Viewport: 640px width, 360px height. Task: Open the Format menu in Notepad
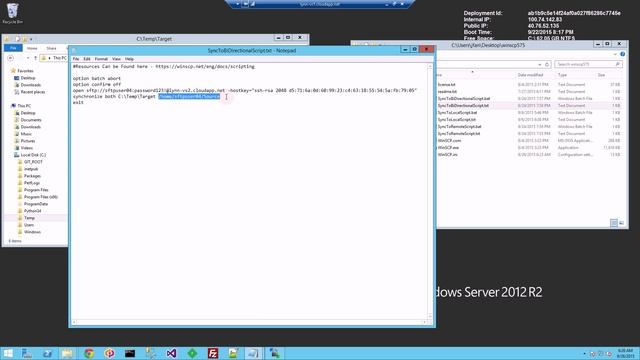101,59
